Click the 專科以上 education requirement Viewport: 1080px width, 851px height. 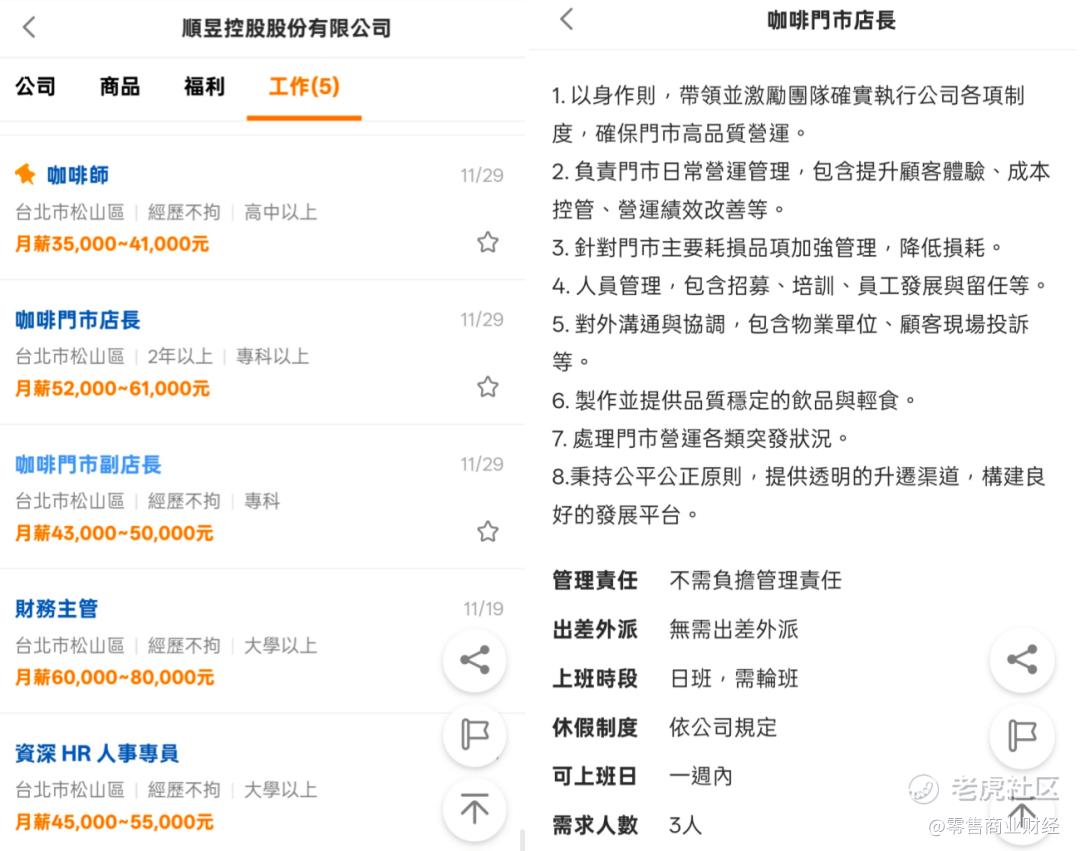click(273, 356)
